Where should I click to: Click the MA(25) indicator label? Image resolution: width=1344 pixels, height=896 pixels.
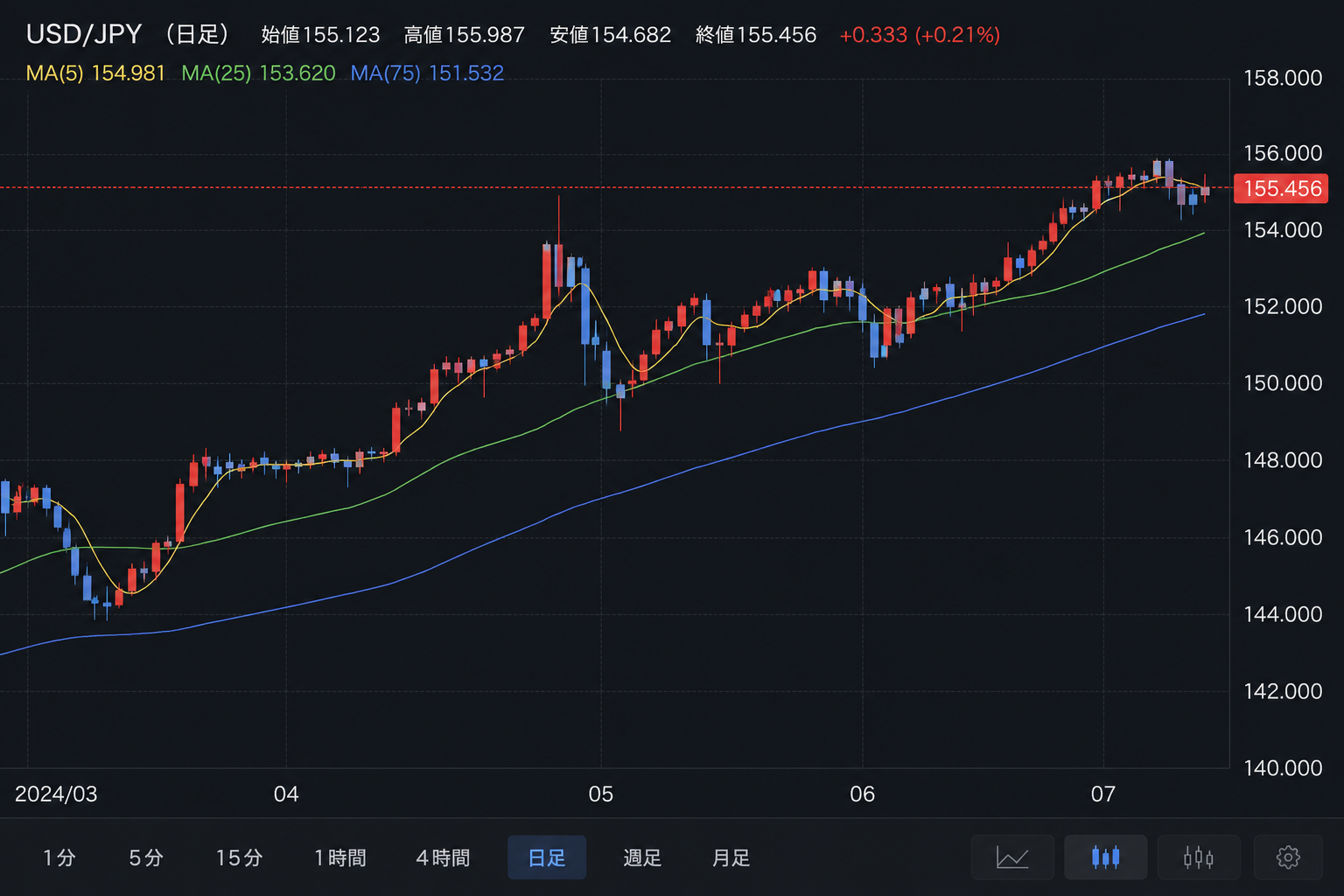[x=258, y=73]
